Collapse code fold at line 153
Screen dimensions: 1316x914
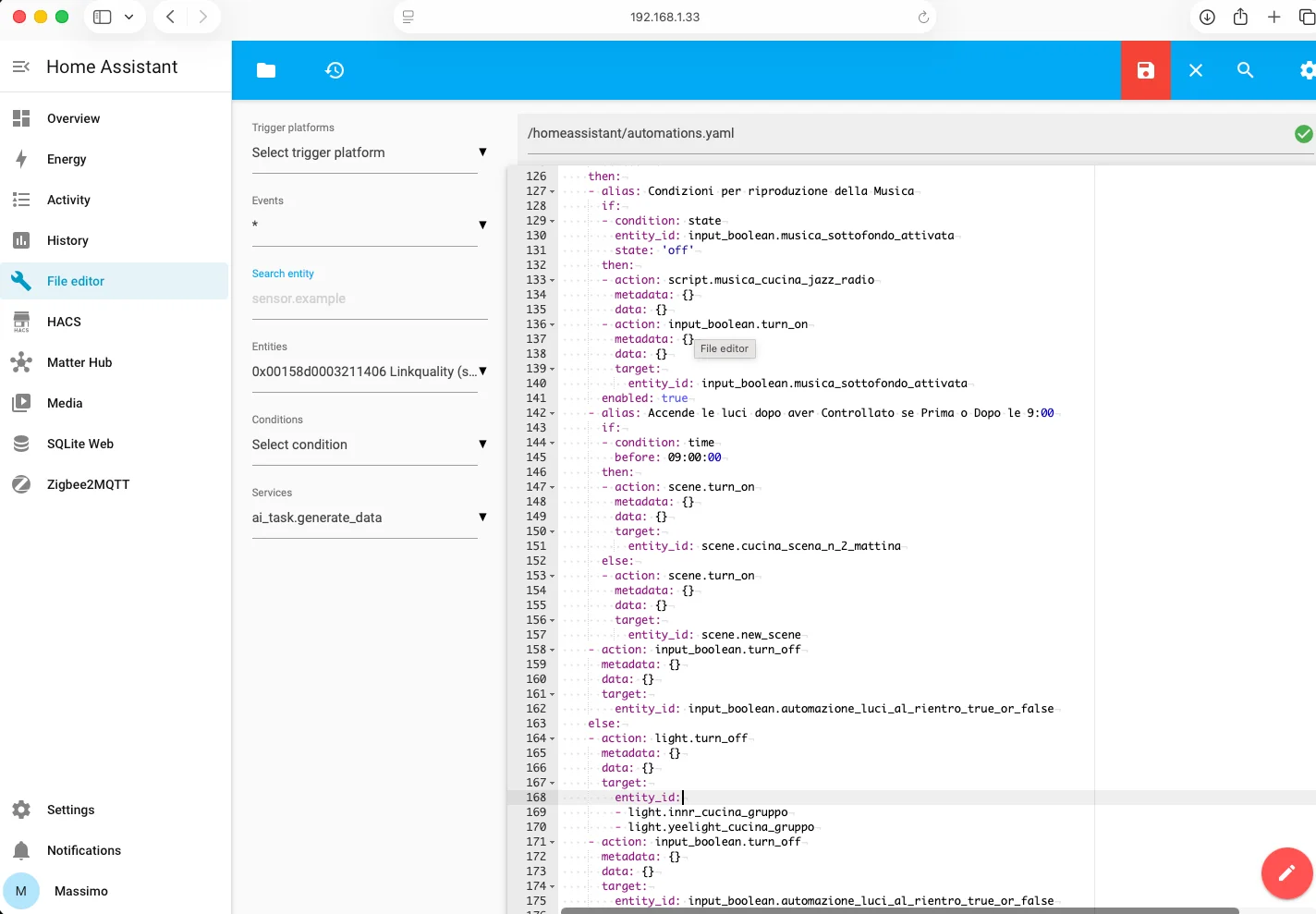553,576
